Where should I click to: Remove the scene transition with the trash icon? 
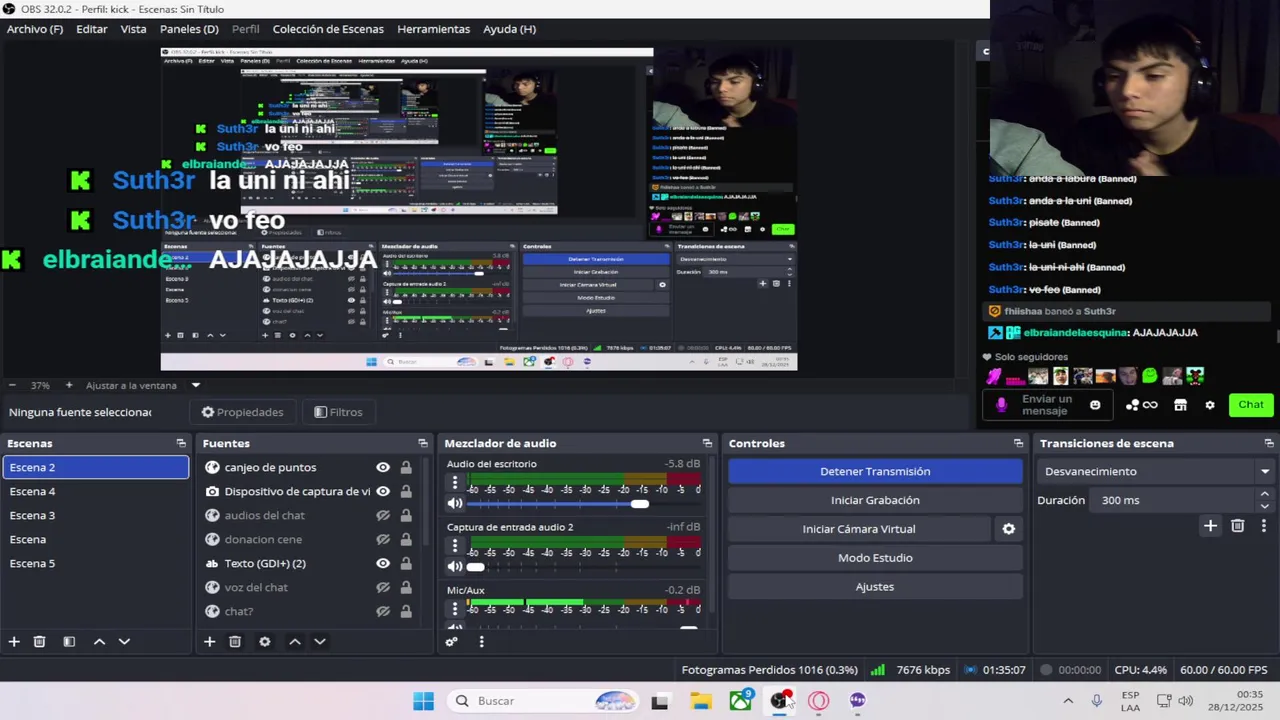[x=1237, y=525]
